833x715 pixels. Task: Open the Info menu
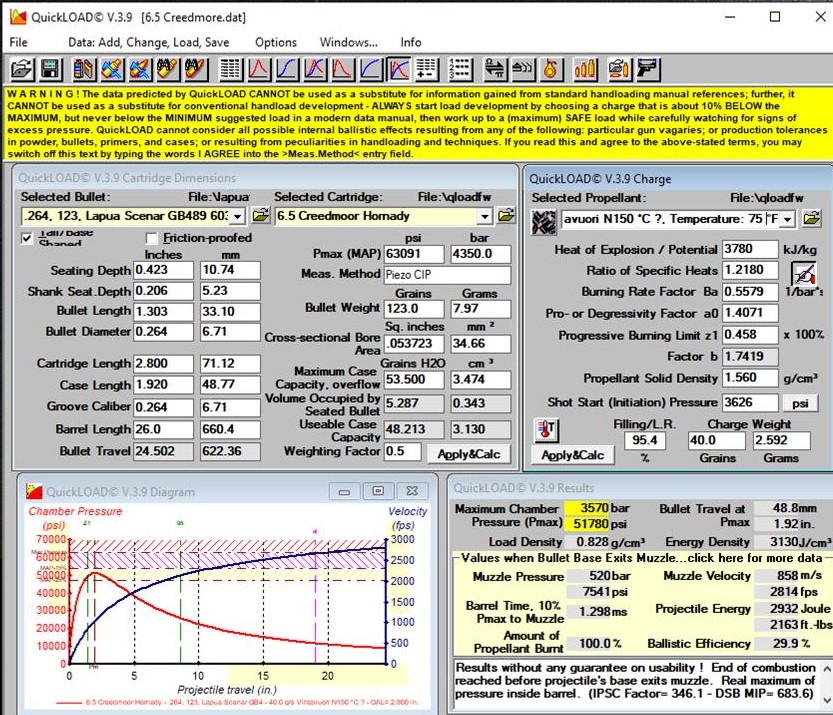pos(411,42)
